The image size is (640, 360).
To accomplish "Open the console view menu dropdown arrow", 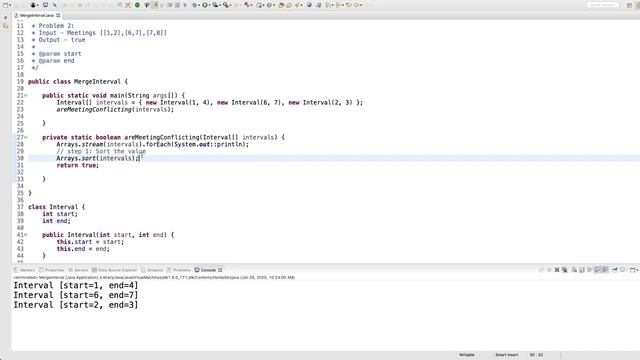I will (637, 270).
